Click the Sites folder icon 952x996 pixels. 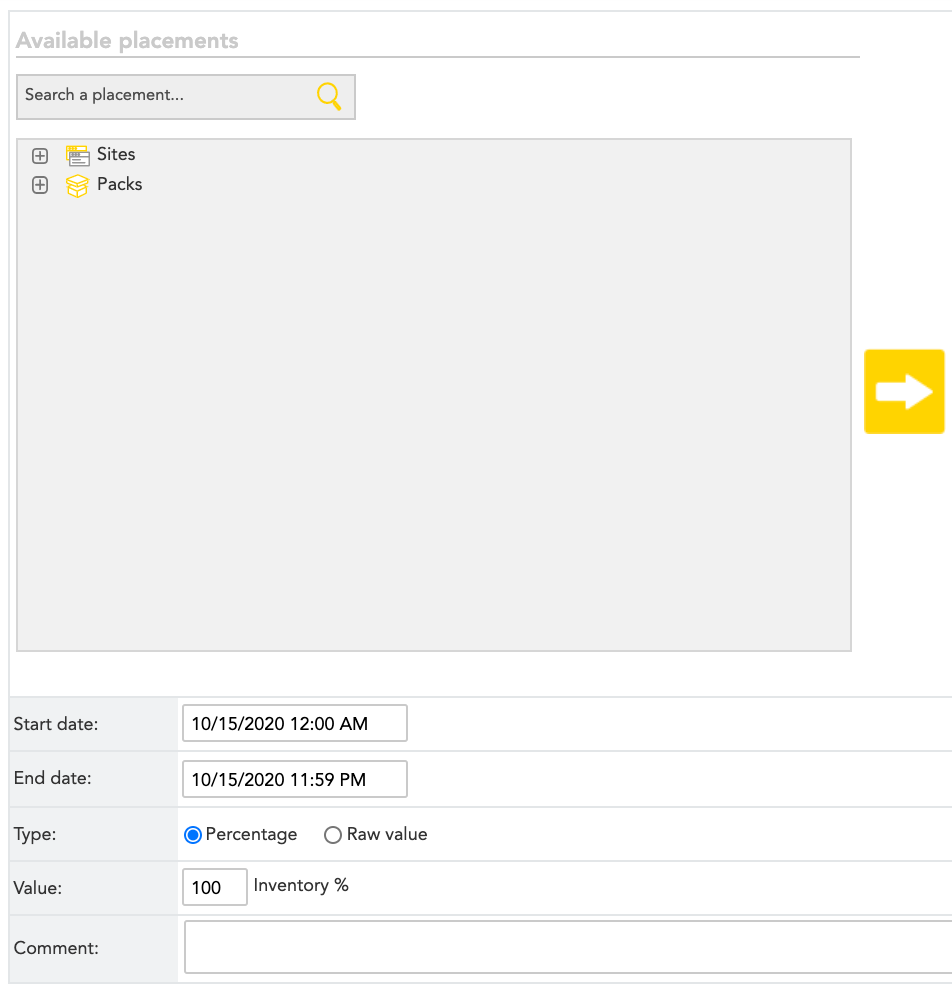[77, 155]
